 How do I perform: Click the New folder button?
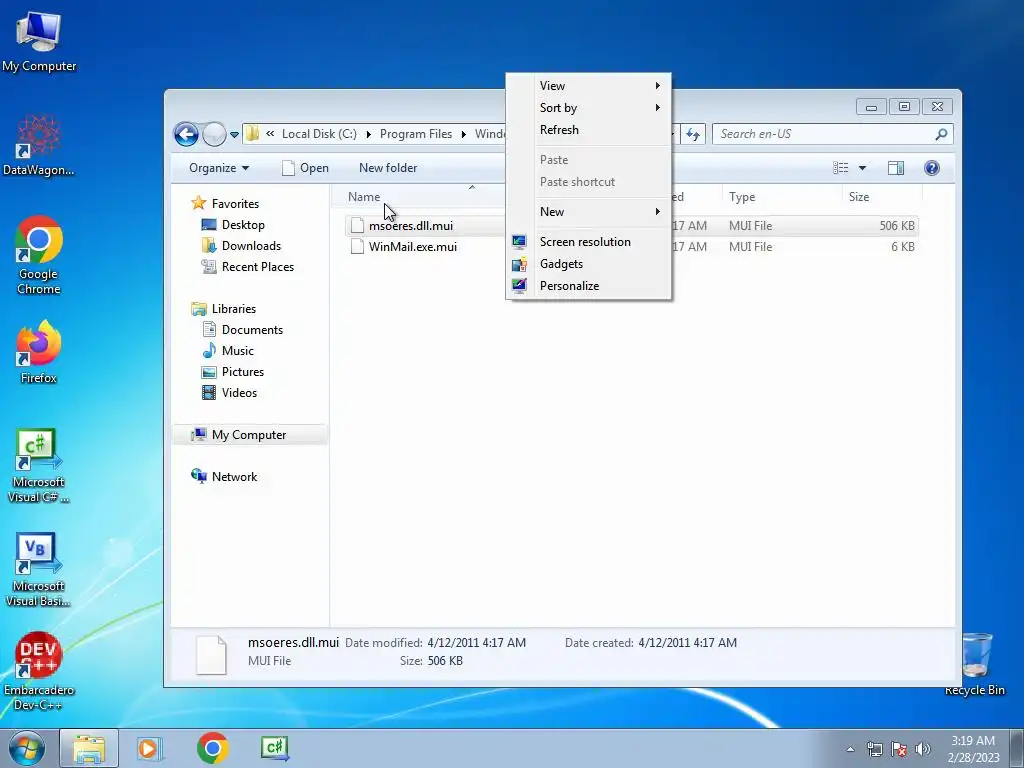tap(388, 168)
